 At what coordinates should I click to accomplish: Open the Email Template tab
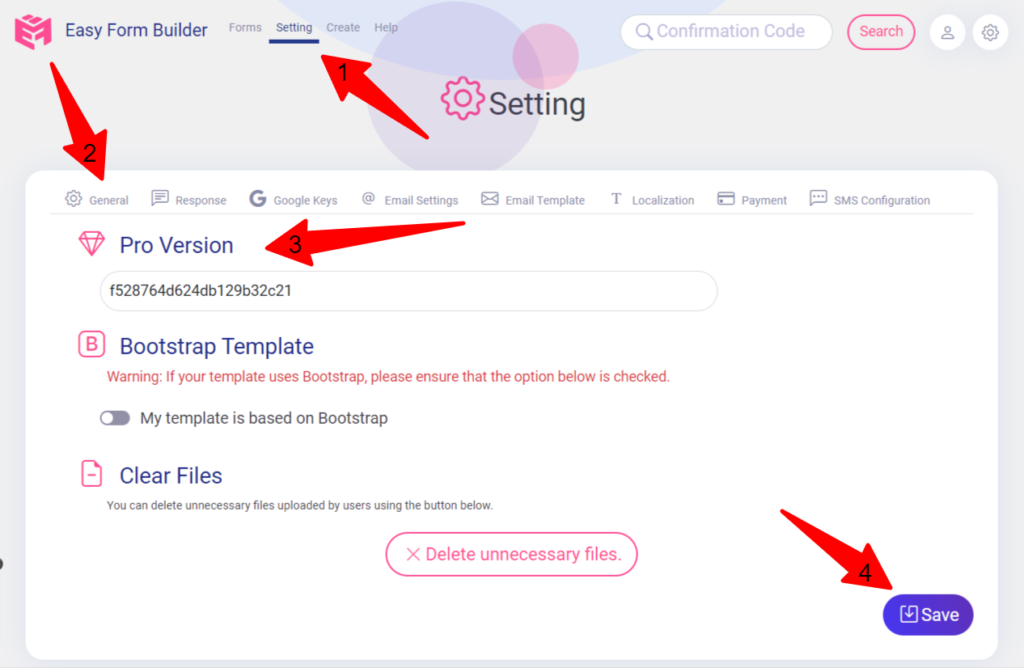pos(533,199)
